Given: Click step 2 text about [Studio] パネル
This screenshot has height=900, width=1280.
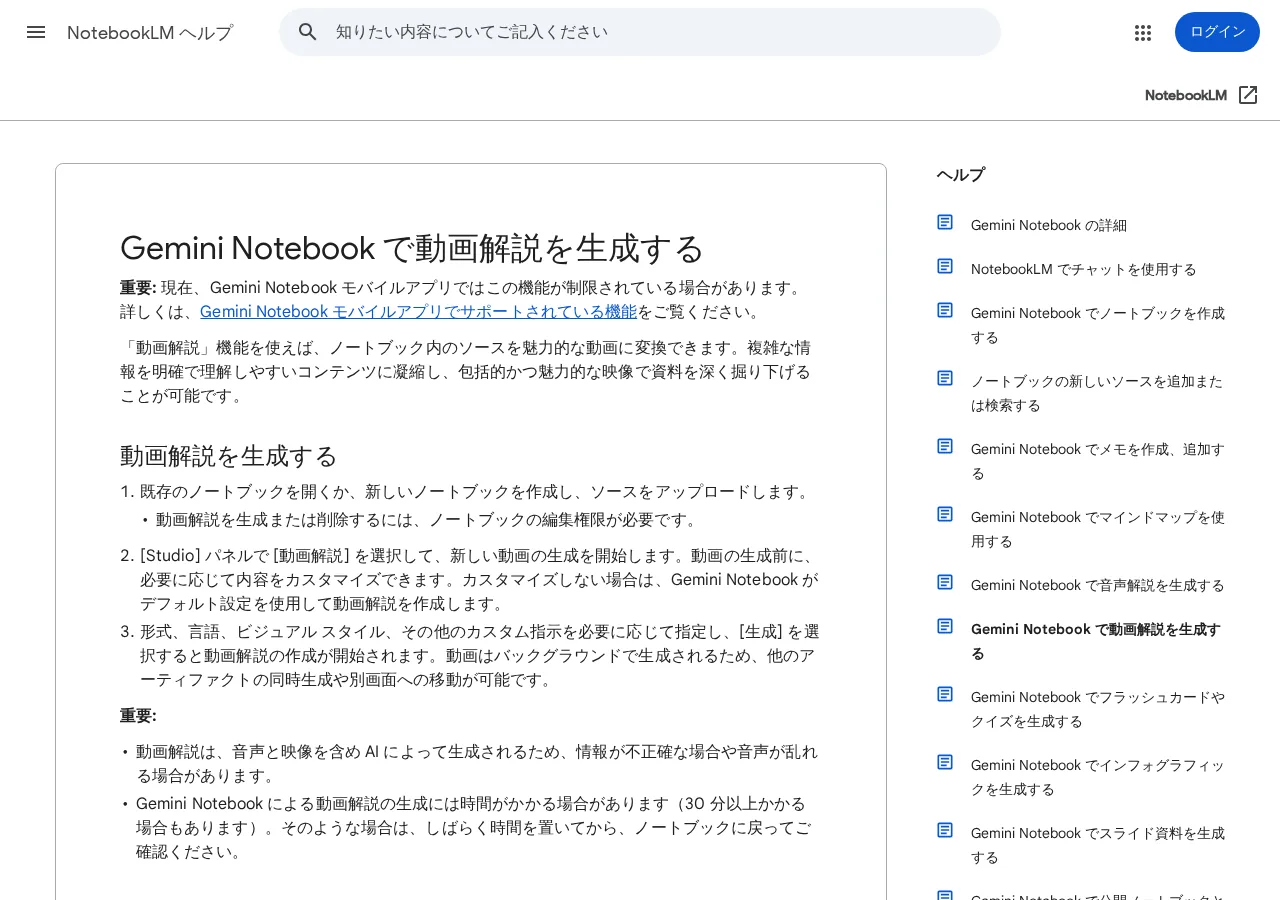Looking at the screenshot, I should tap(480, 580).
